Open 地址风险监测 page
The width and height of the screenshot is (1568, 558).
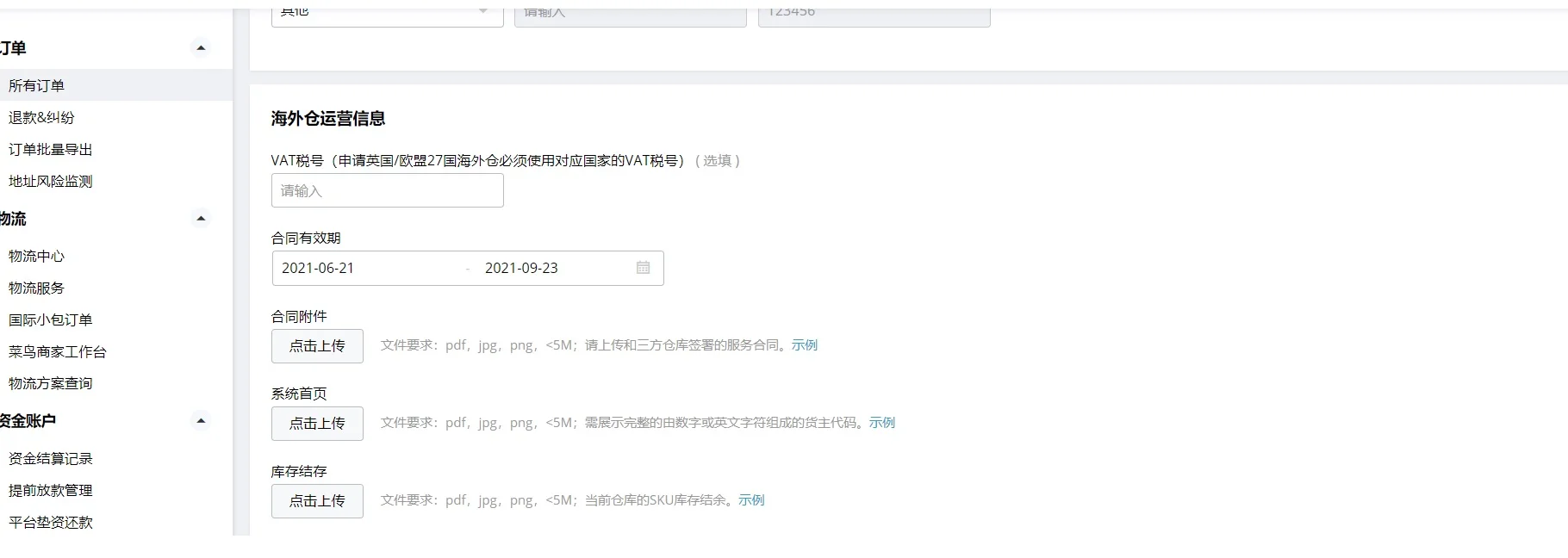[51, 181]
